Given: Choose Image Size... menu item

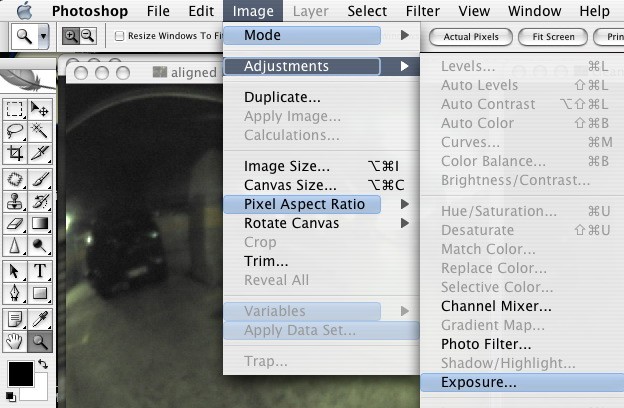Looking at the screenshot, I should [x=321, y=166].
